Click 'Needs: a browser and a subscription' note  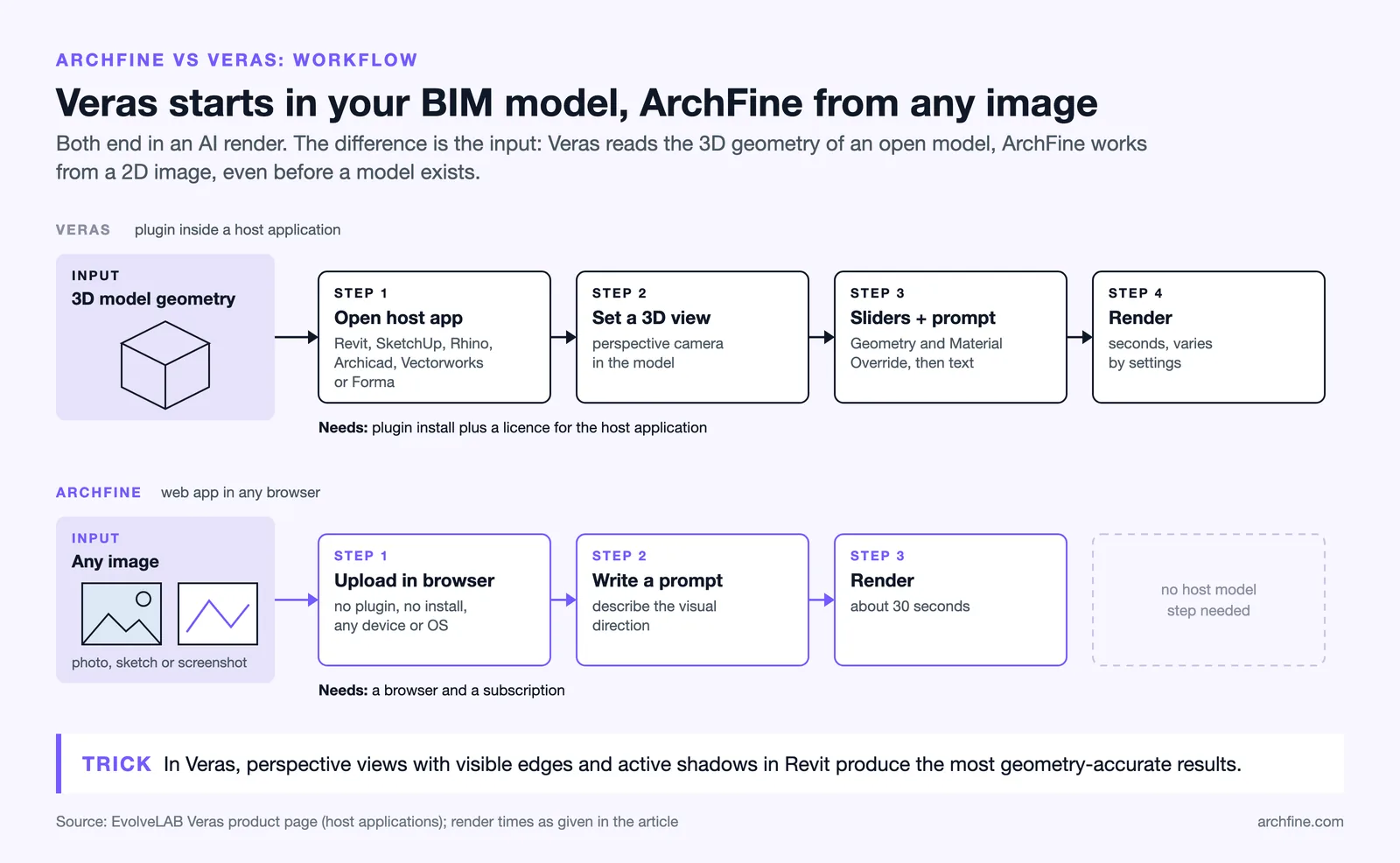[x=442, y=690]
